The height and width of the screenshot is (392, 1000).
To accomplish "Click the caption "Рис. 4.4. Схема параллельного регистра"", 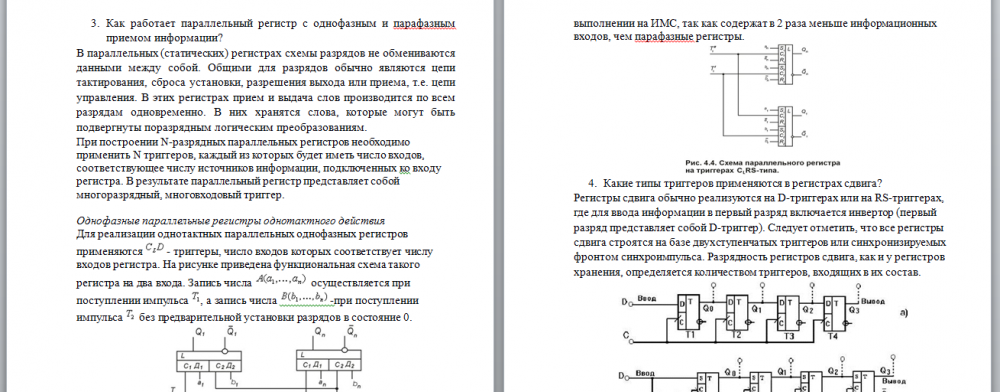I will tap(763, 163).
